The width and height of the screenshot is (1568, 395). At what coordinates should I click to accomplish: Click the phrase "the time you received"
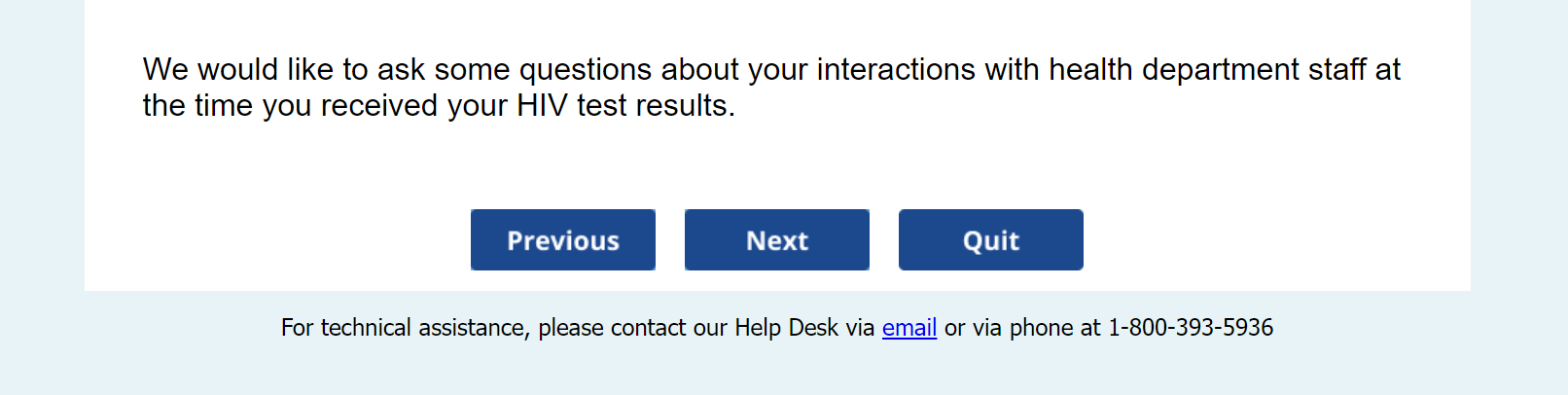click(x=290, y=106)
